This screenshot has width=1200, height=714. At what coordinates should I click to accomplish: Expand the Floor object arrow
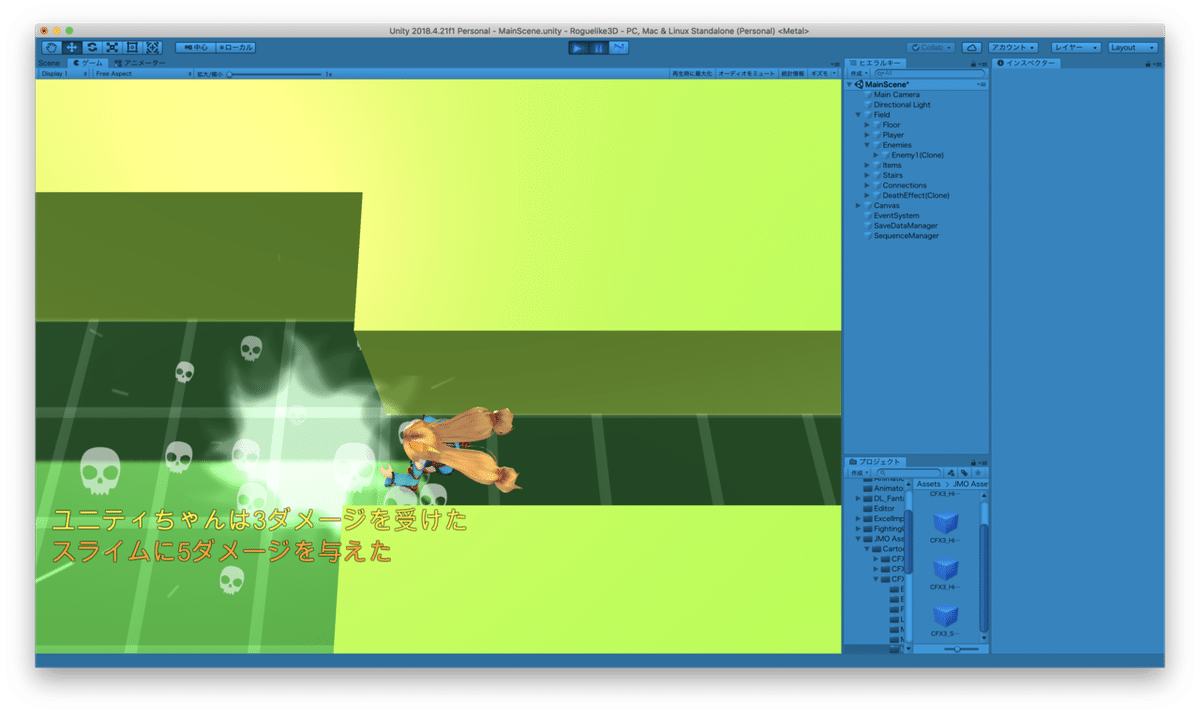click(x=867, y=124)
